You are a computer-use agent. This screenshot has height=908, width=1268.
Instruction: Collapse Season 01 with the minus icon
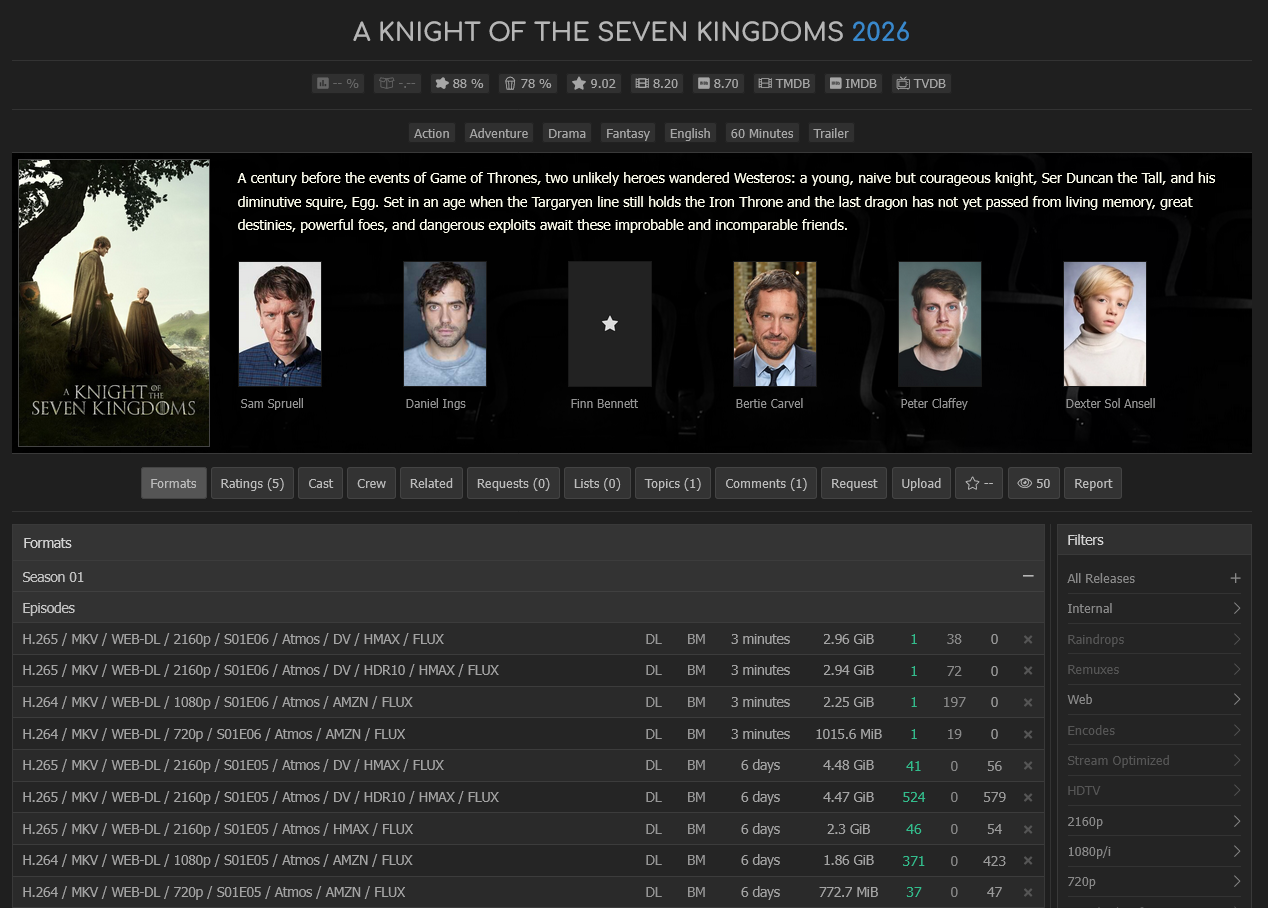click(x=1027, y=576)
